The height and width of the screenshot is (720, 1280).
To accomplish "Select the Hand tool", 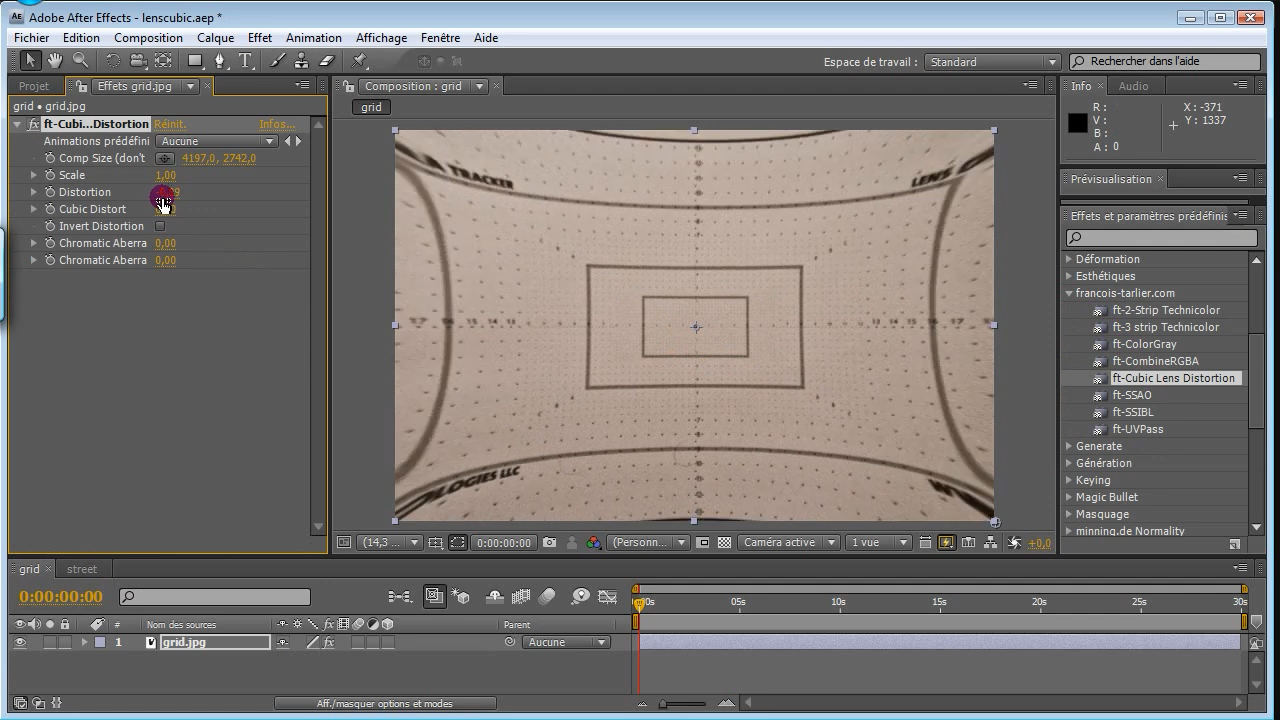I will pyautogui.click(x=55, y=61).
